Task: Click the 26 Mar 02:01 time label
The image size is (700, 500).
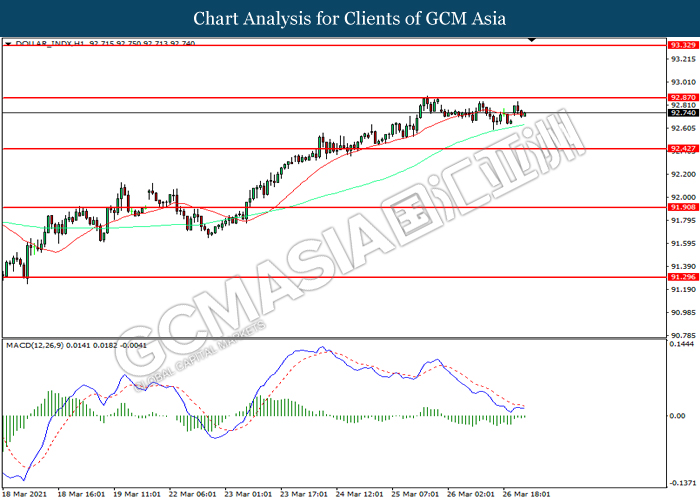Action: pos(471,494)
